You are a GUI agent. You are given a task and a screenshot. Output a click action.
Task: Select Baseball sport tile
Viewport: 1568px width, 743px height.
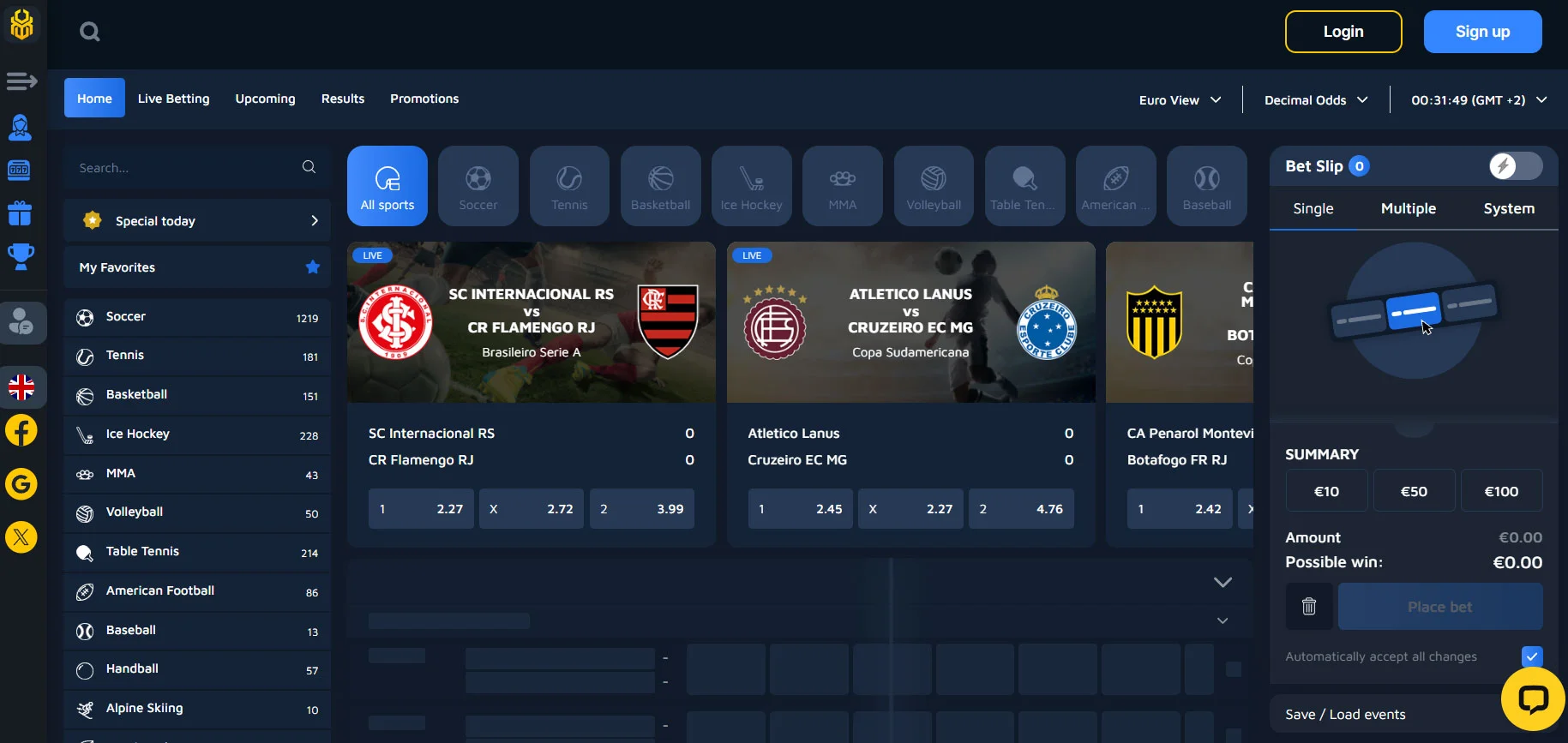coord(1206,186)
